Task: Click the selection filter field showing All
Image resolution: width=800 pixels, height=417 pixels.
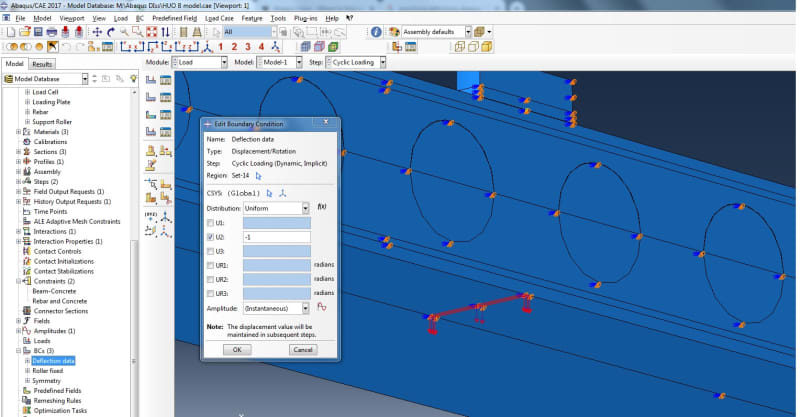Action: [x=250, y=32]
